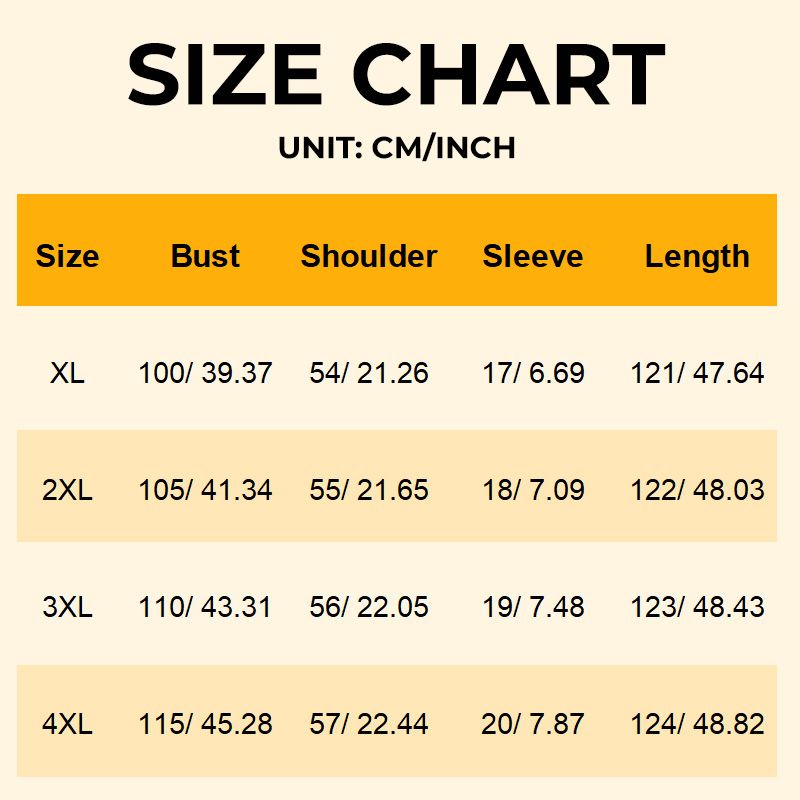Click the 3XL shoulder value 56/ 22.05
Viewport: 800px width, 800px height.
[369, 607]
